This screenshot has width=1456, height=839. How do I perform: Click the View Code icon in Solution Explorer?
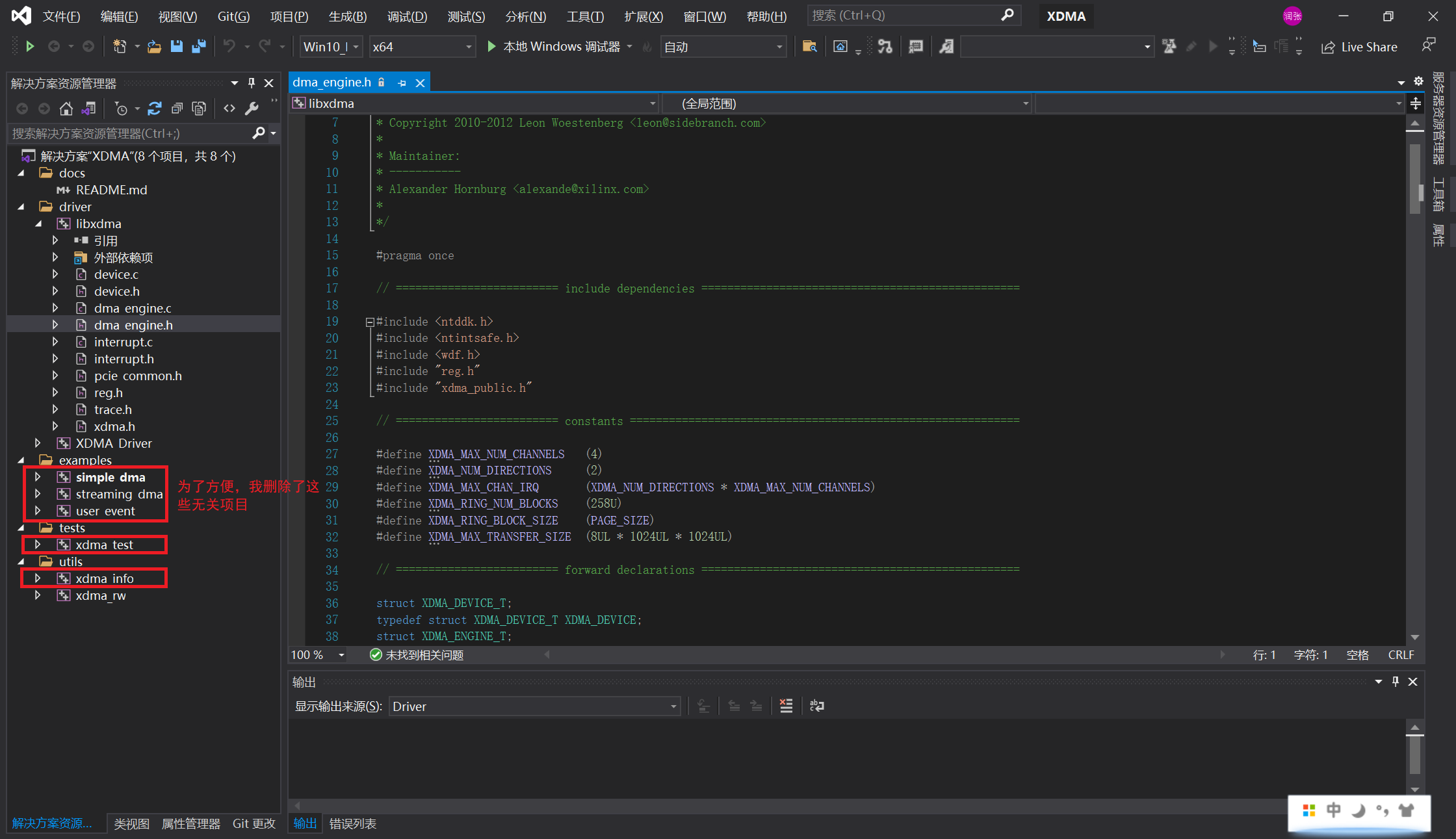tap(229, 109)
